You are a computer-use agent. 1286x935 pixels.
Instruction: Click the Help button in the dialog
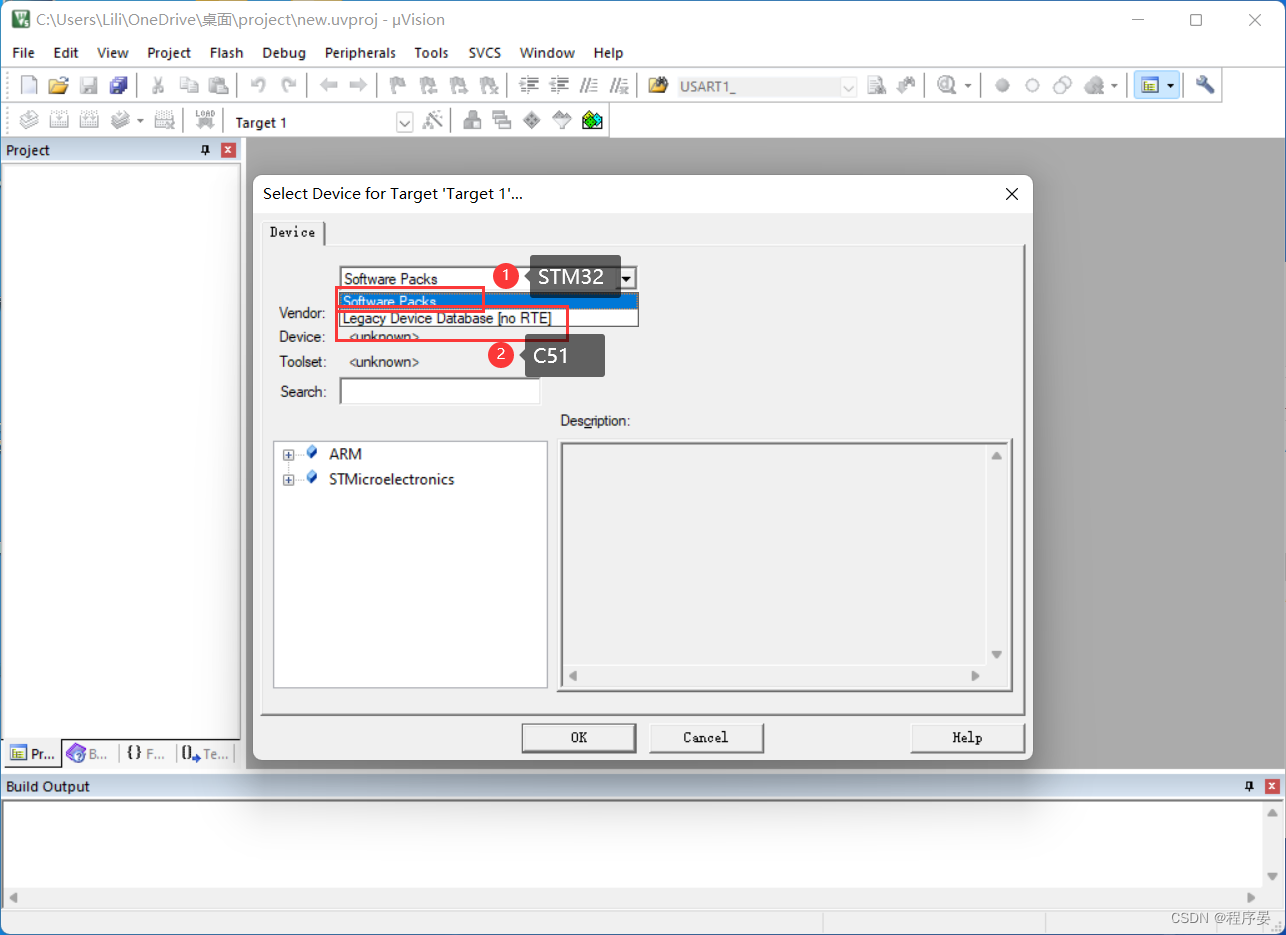click(967, 738)
